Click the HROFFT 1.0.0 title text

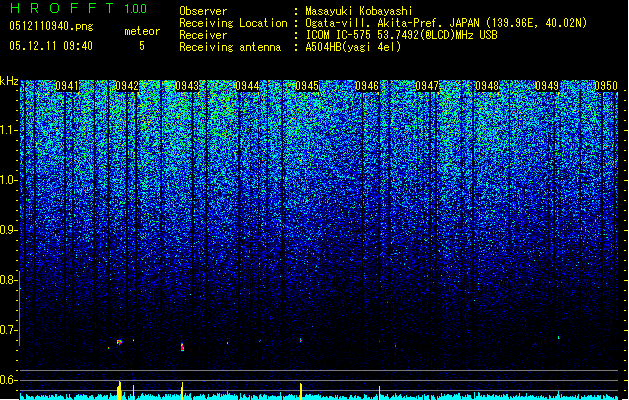(x=78, y=8)
